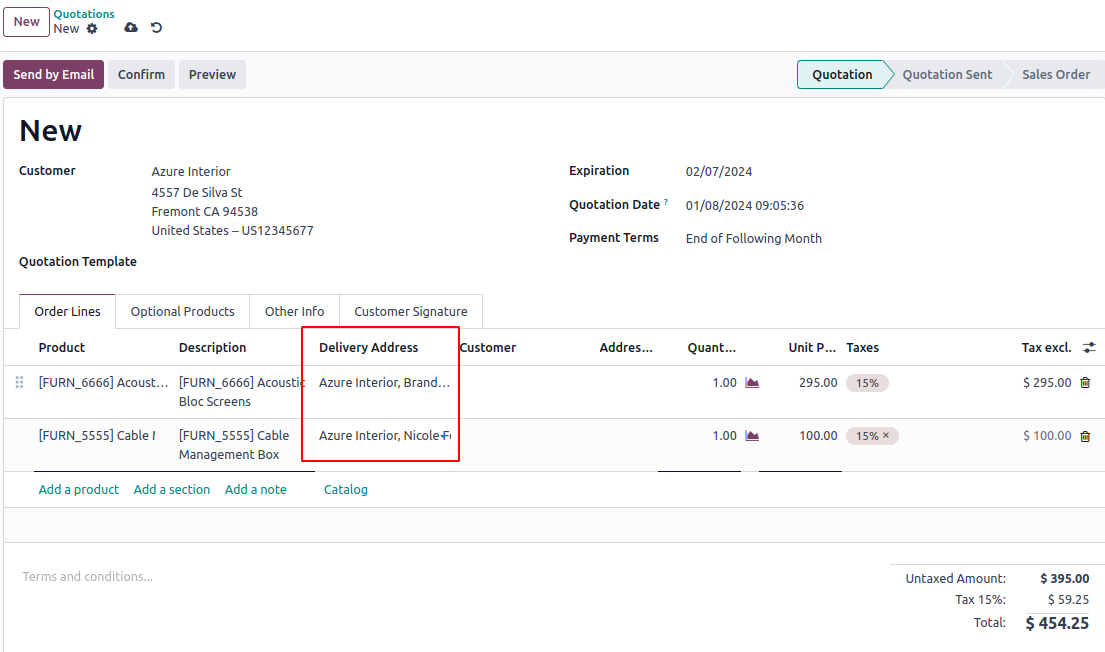Sort by Delivery Address column header
The height and width of the screenshot is (652, 1105).
[x=369, y=347]
